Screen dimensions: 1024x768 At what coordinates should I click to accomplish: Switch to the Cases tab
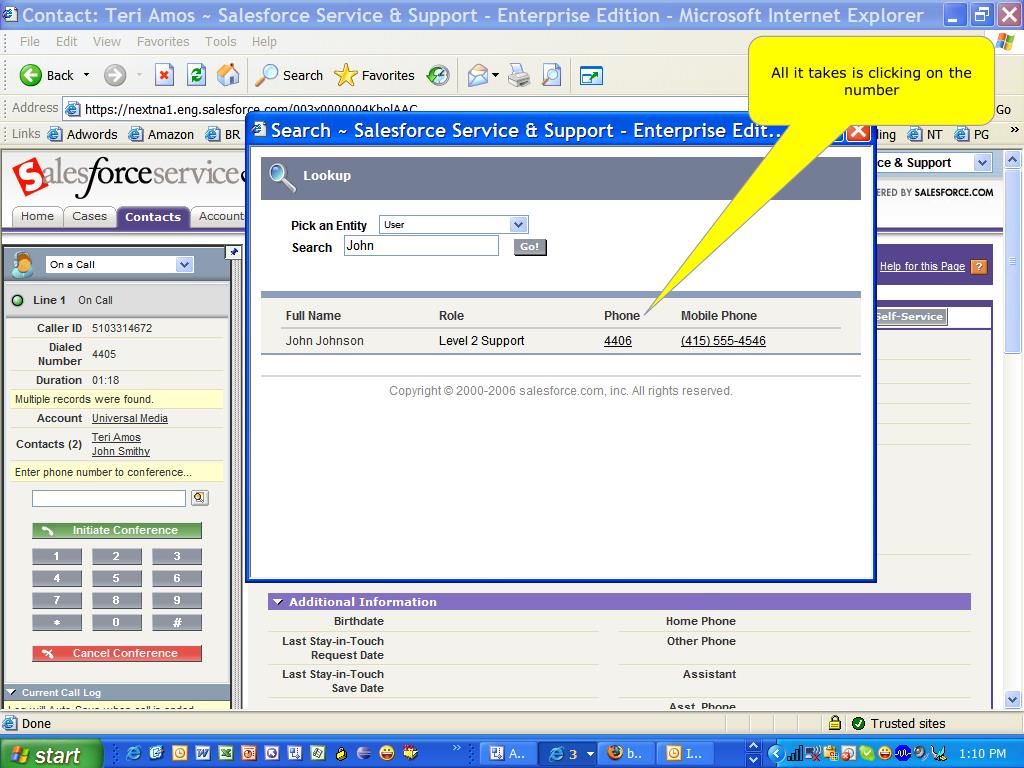click(x=89, y=216)
